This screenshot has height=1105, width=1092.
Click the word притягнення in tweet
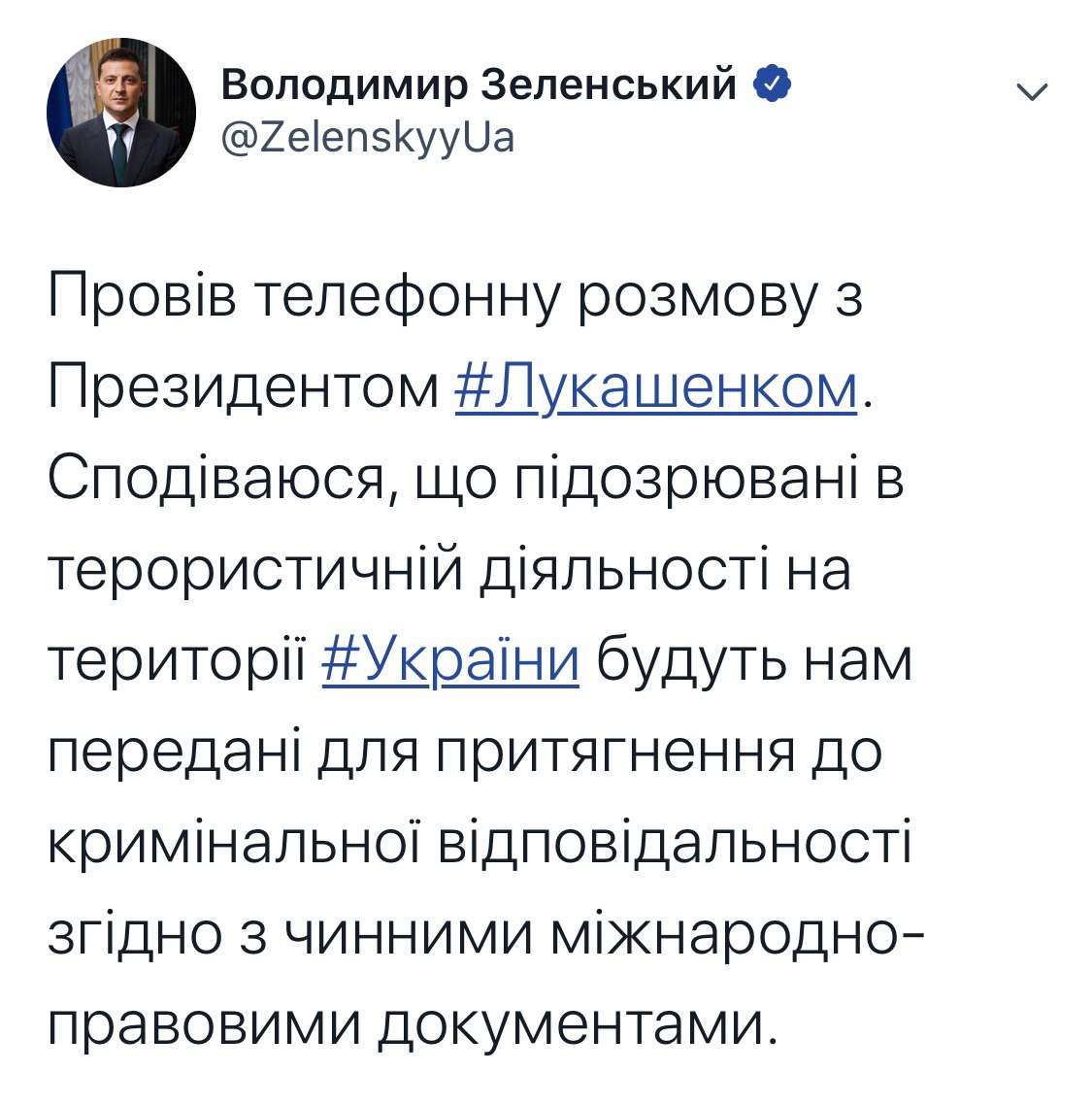point(615,752)
